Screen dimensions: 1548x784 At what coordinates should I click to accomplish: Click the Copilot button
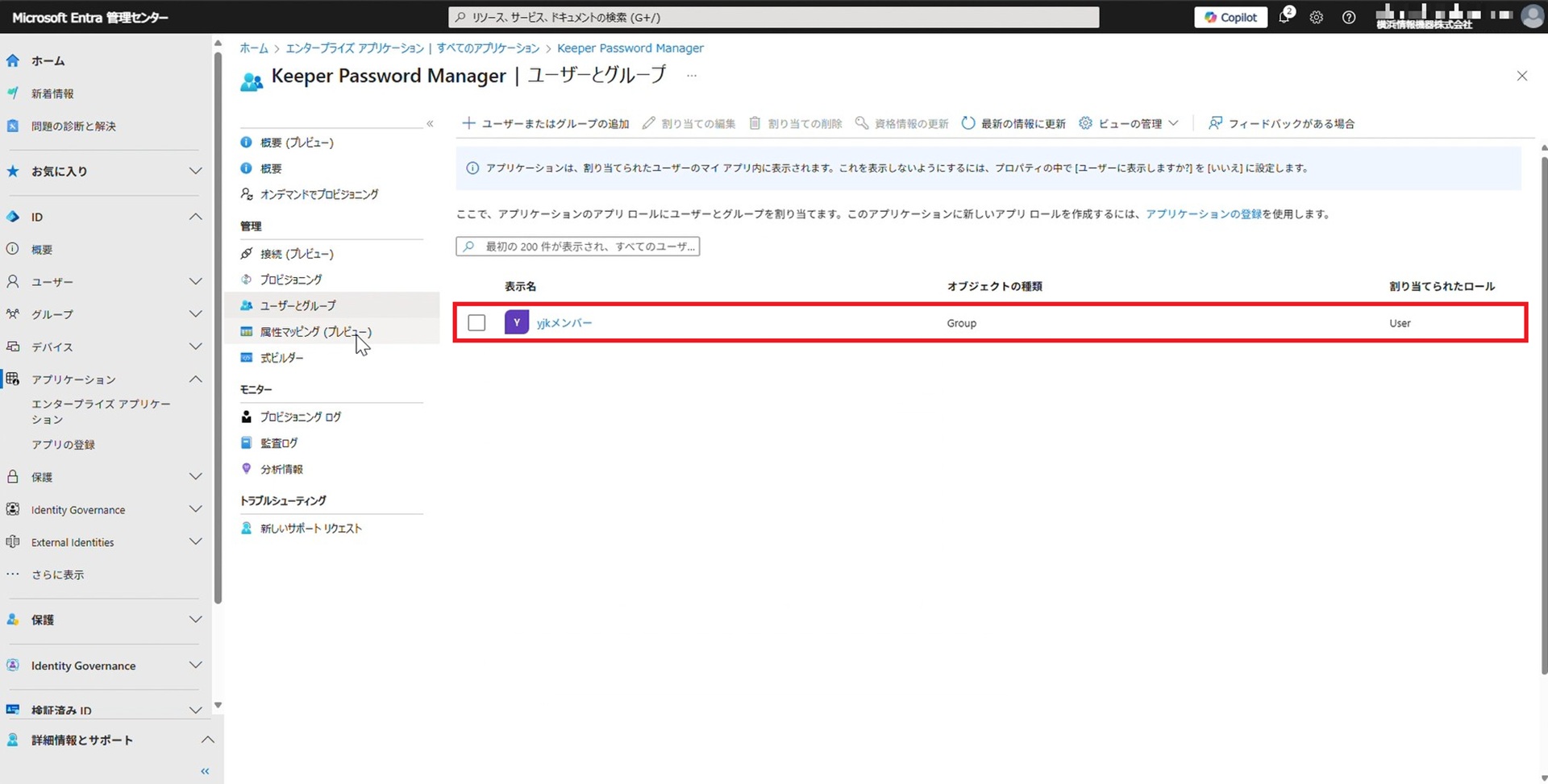point(1230,17)
